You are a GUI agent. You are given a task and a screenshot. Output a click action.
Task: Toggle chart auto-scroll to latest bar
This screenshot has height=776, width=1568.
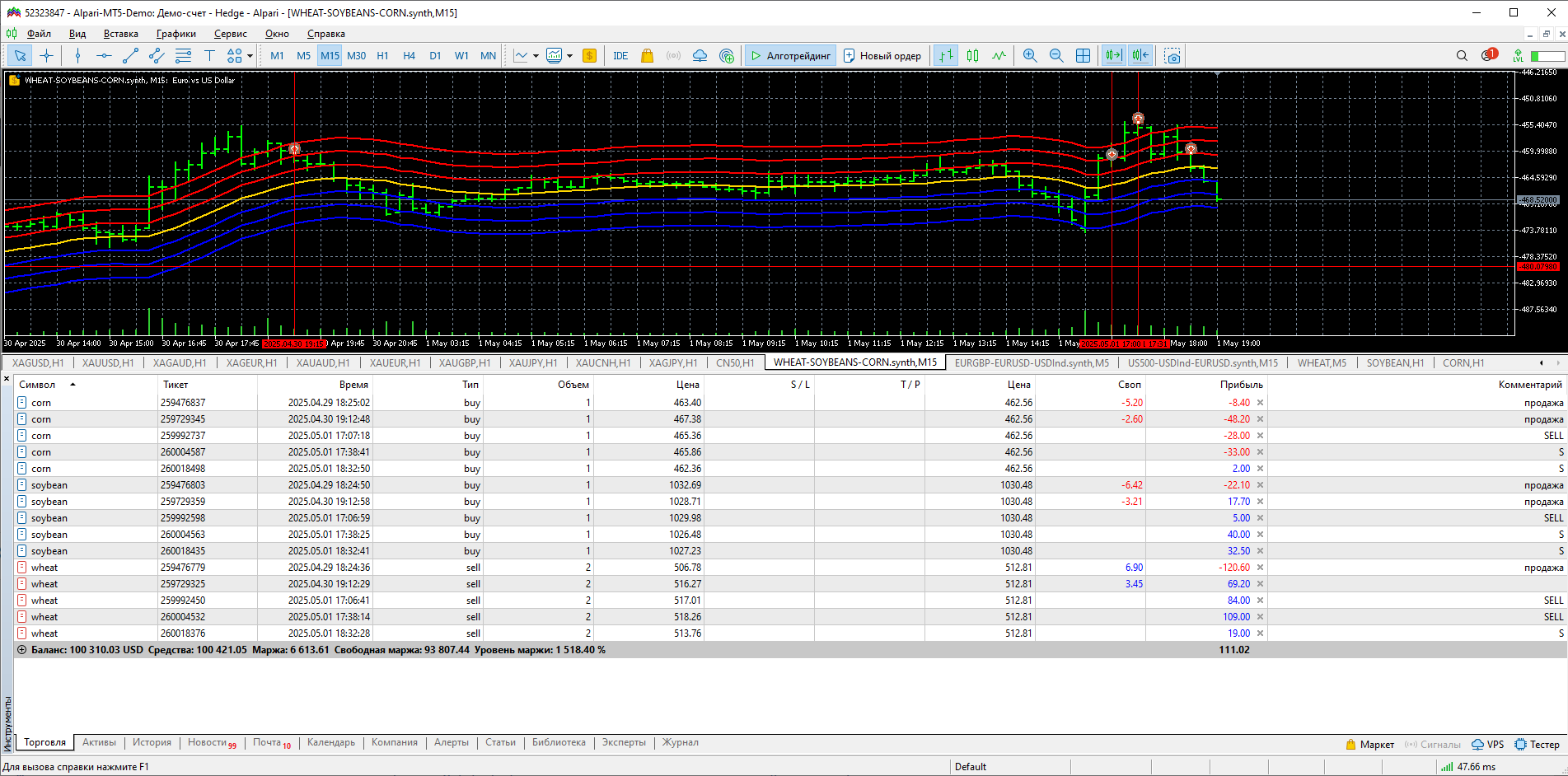[1113, 56]
